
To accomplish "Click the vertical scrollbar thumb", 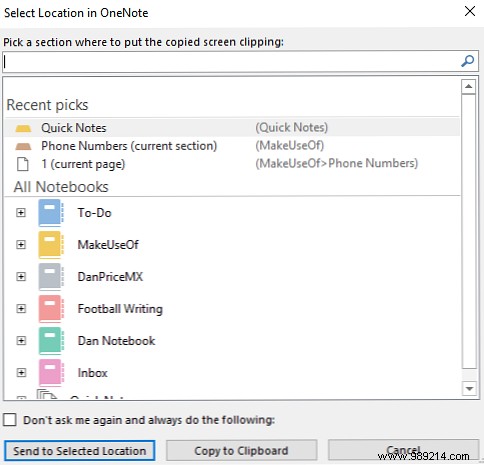I will pyautogui.click(x=469, y=231).
